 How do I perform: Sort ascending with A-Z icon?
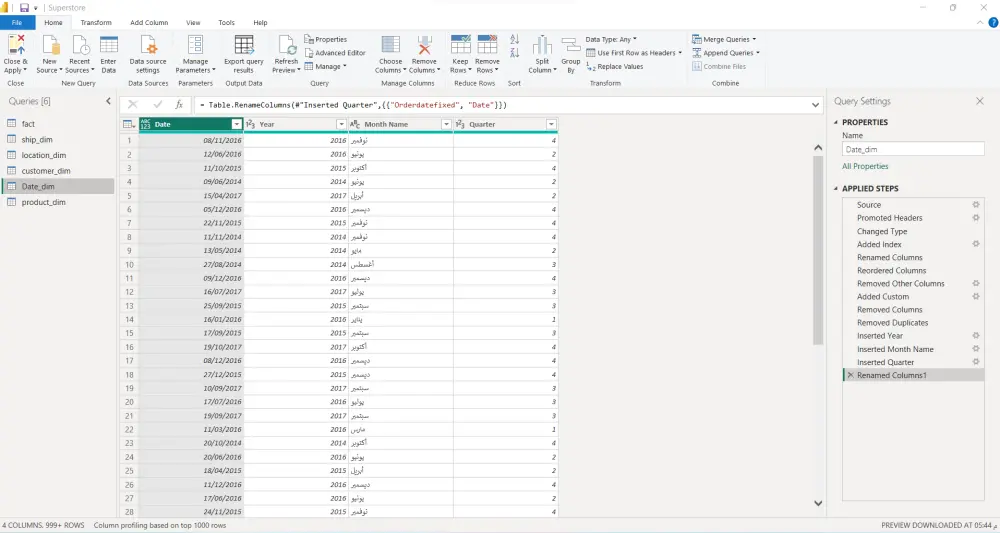[x=515, y=40]
